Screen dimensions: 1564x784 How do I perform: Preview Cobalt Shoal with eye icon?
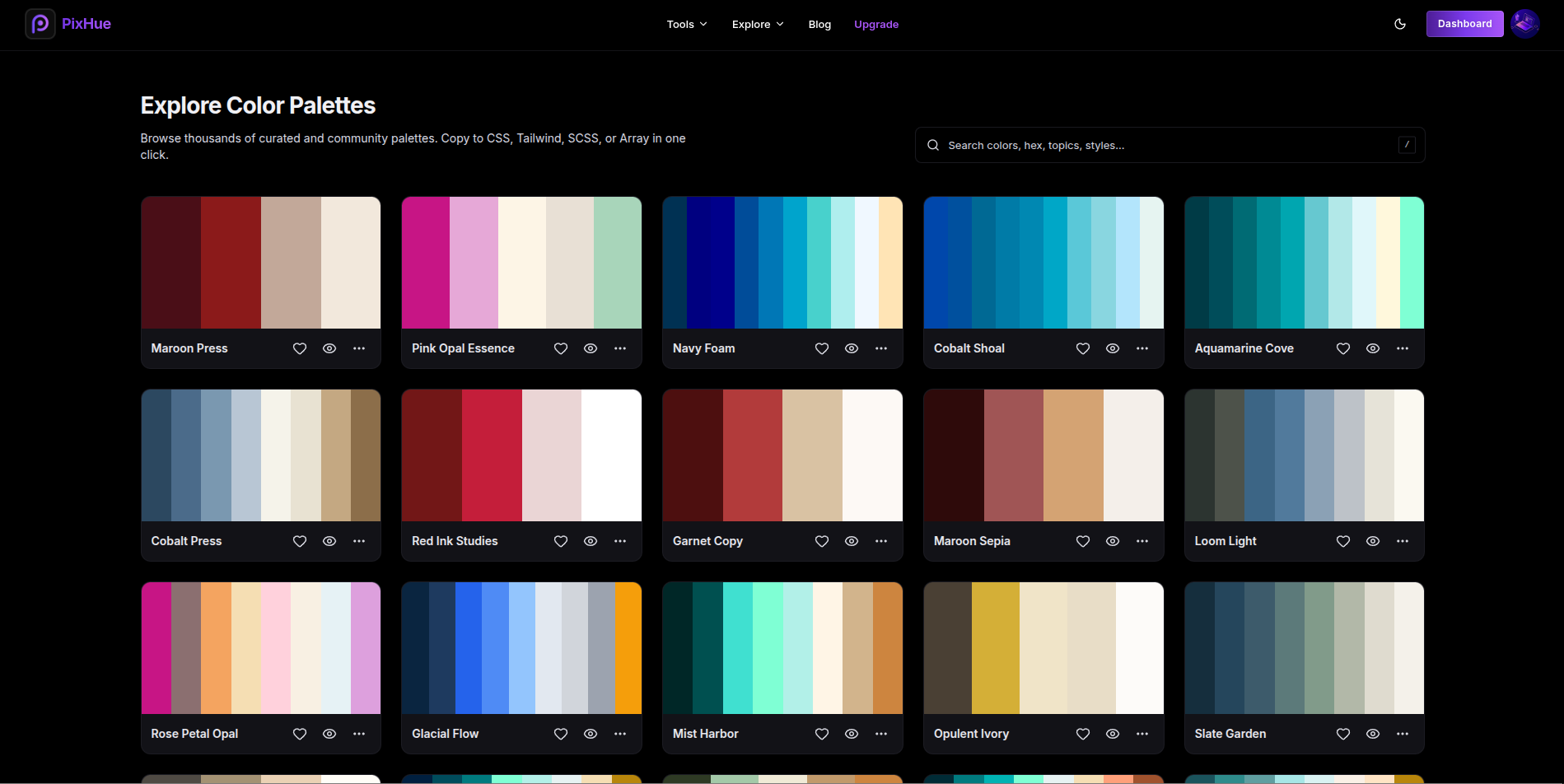tap(1113, 348)
